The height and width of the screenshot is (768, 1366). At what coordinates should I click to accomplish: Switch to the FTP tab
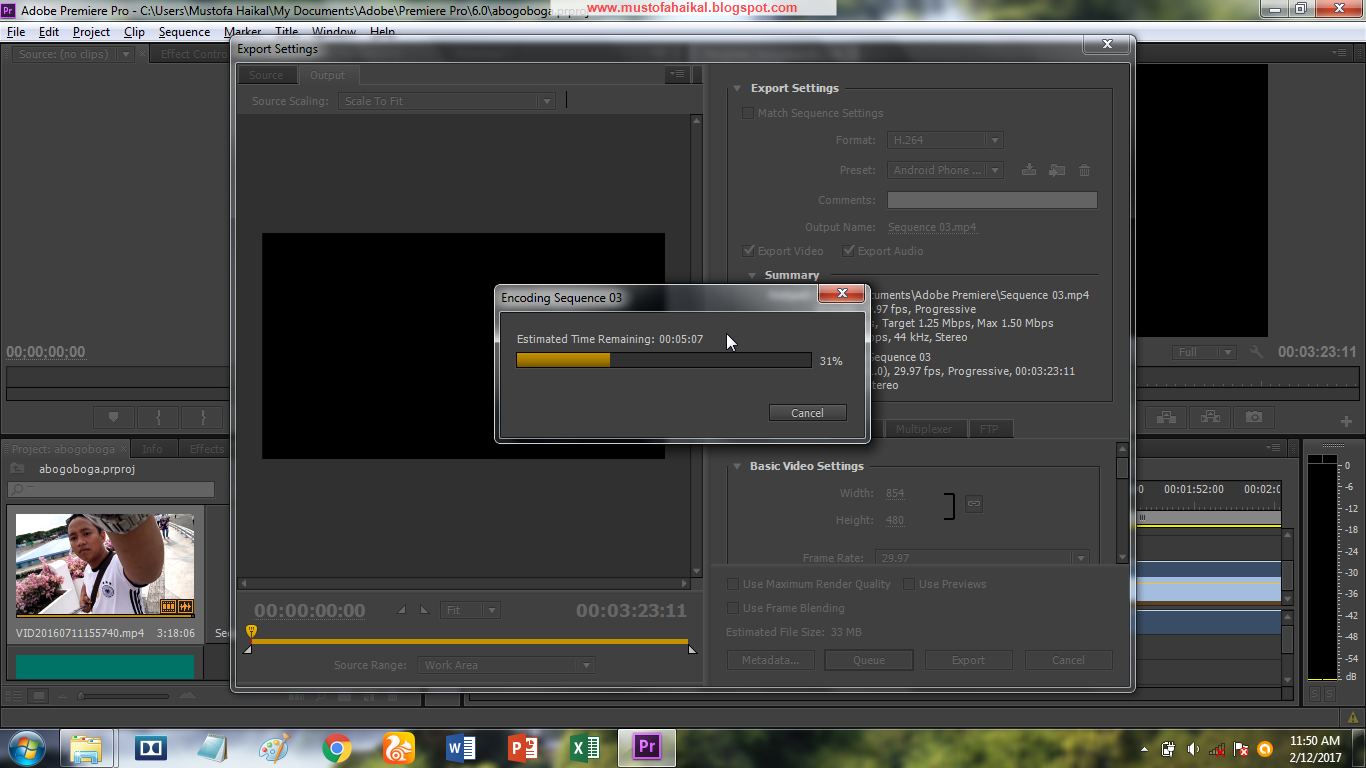click(989, 429)
